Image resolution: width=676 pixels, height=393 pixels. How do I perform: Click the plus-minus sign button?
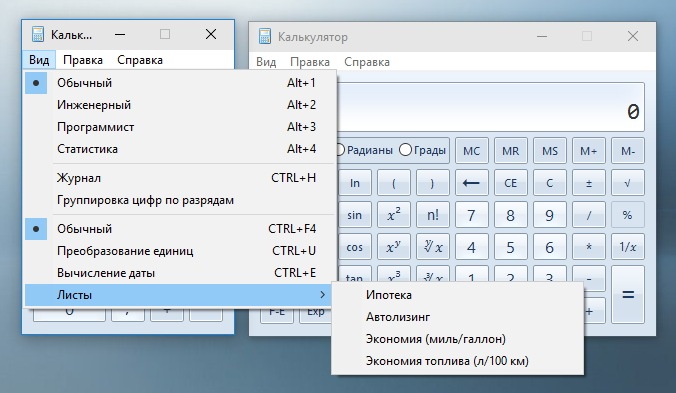(x=588, y=183)
